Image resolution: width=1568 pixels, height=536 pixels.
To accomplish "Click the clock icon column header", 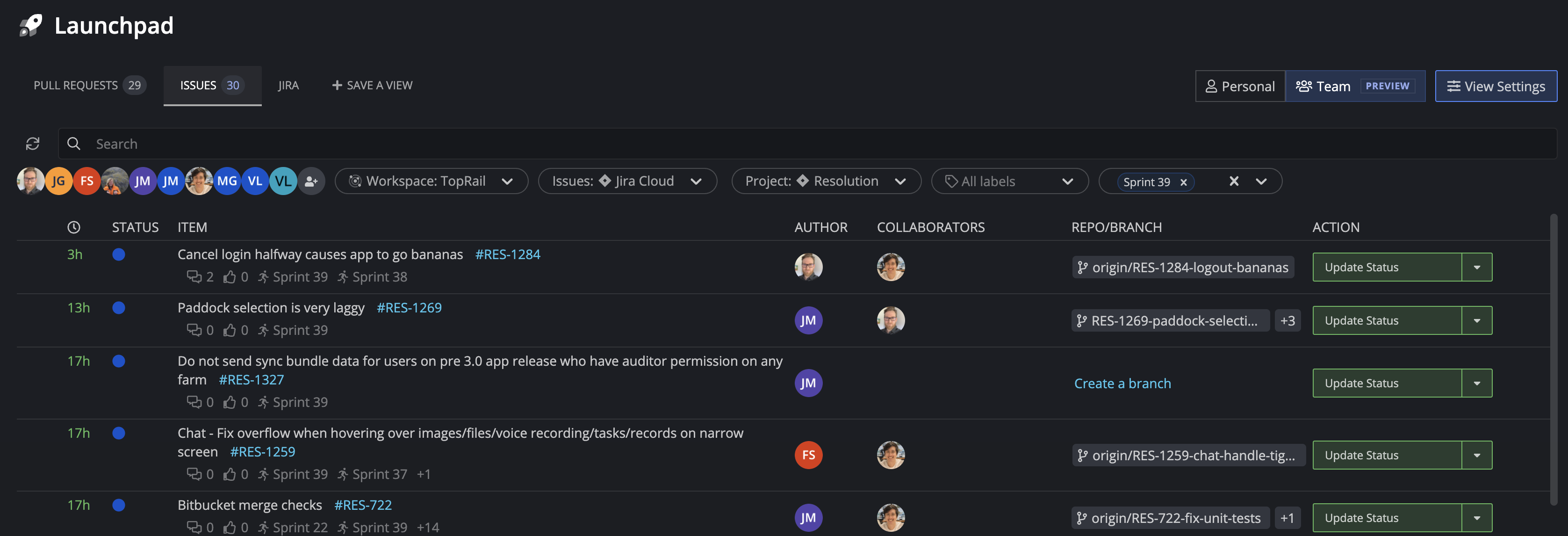I will (74, 227).
